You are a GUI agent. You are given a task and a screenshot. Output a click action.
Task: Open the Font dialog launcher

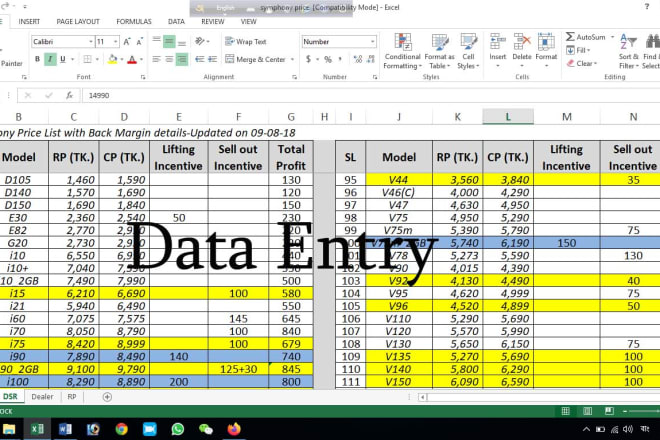(143, 77)
